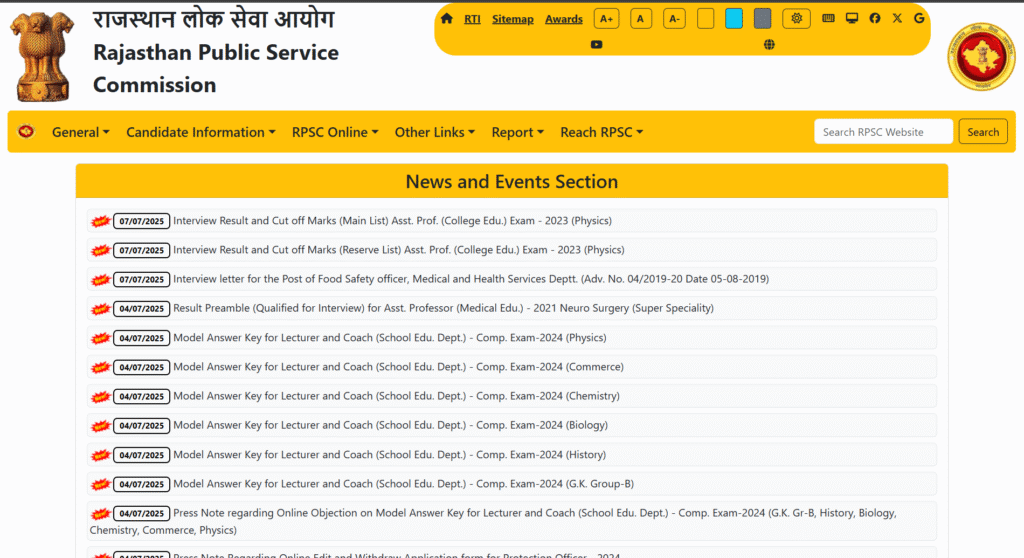Click 04/07/2025 date on Chemistry answer key
Image resolution: width=1024 pixels, height=558 pixels.
pos(142,397)
